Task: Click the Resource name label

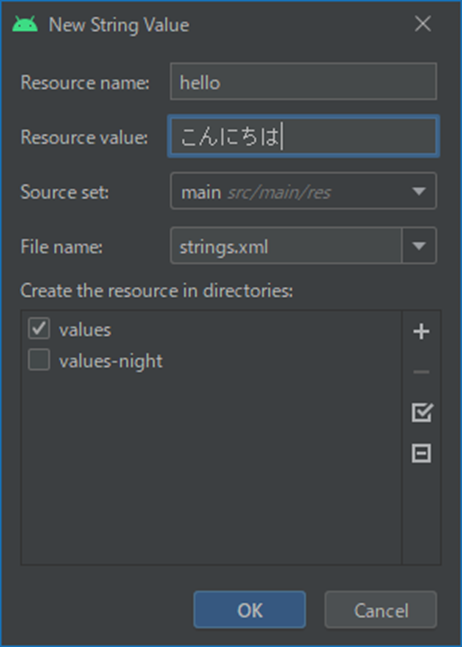Action: (85, 83)
